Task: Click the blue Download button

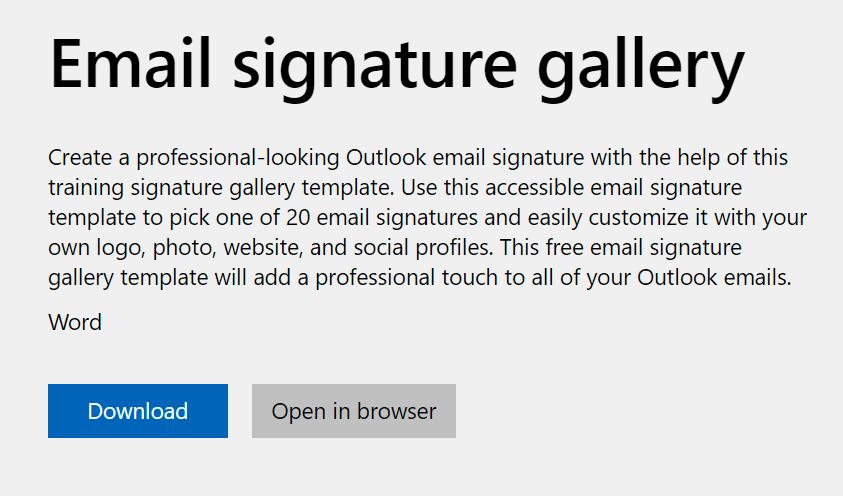Action: (x=138, y=411)
